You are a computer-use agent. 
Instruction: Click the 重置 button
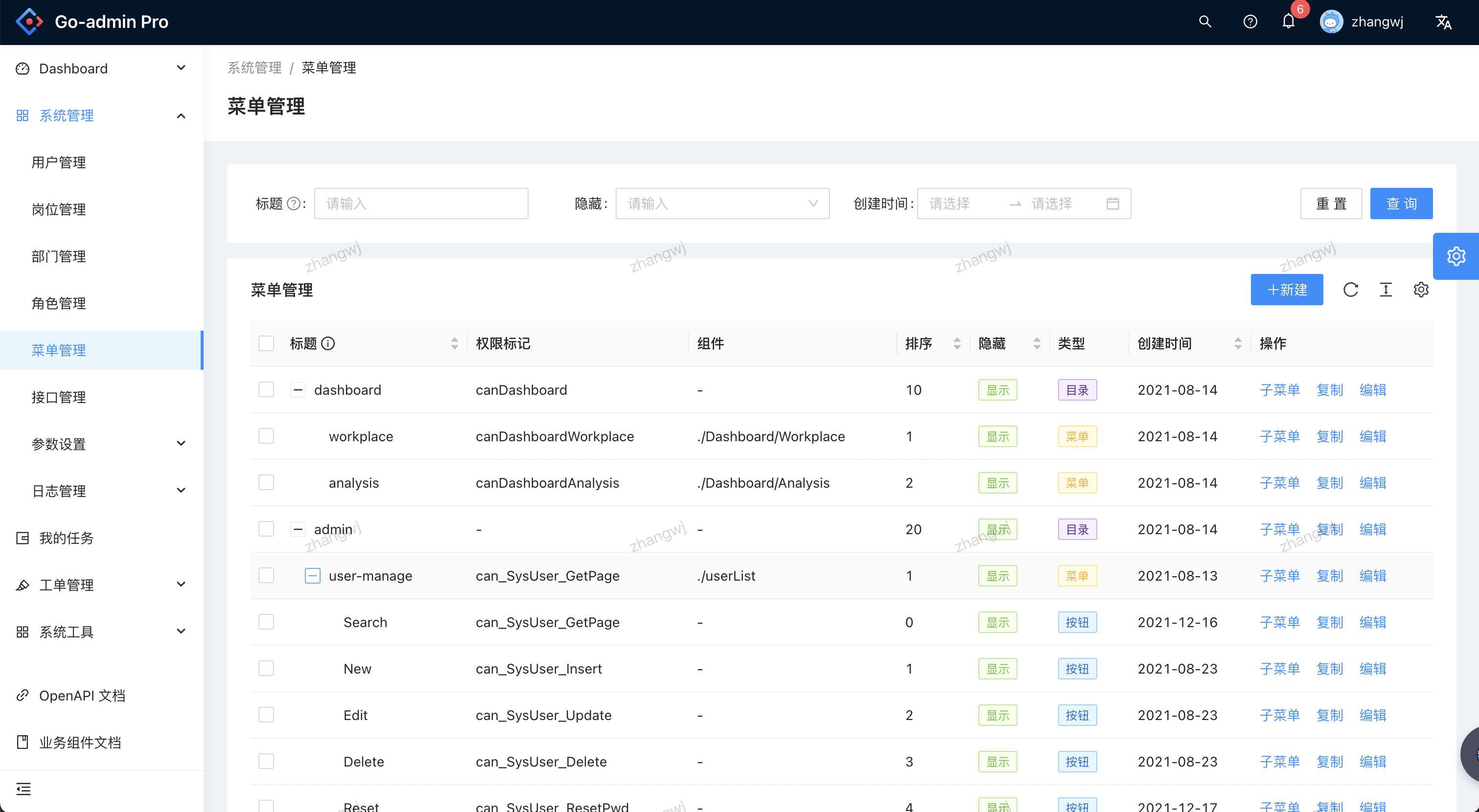1331,203
